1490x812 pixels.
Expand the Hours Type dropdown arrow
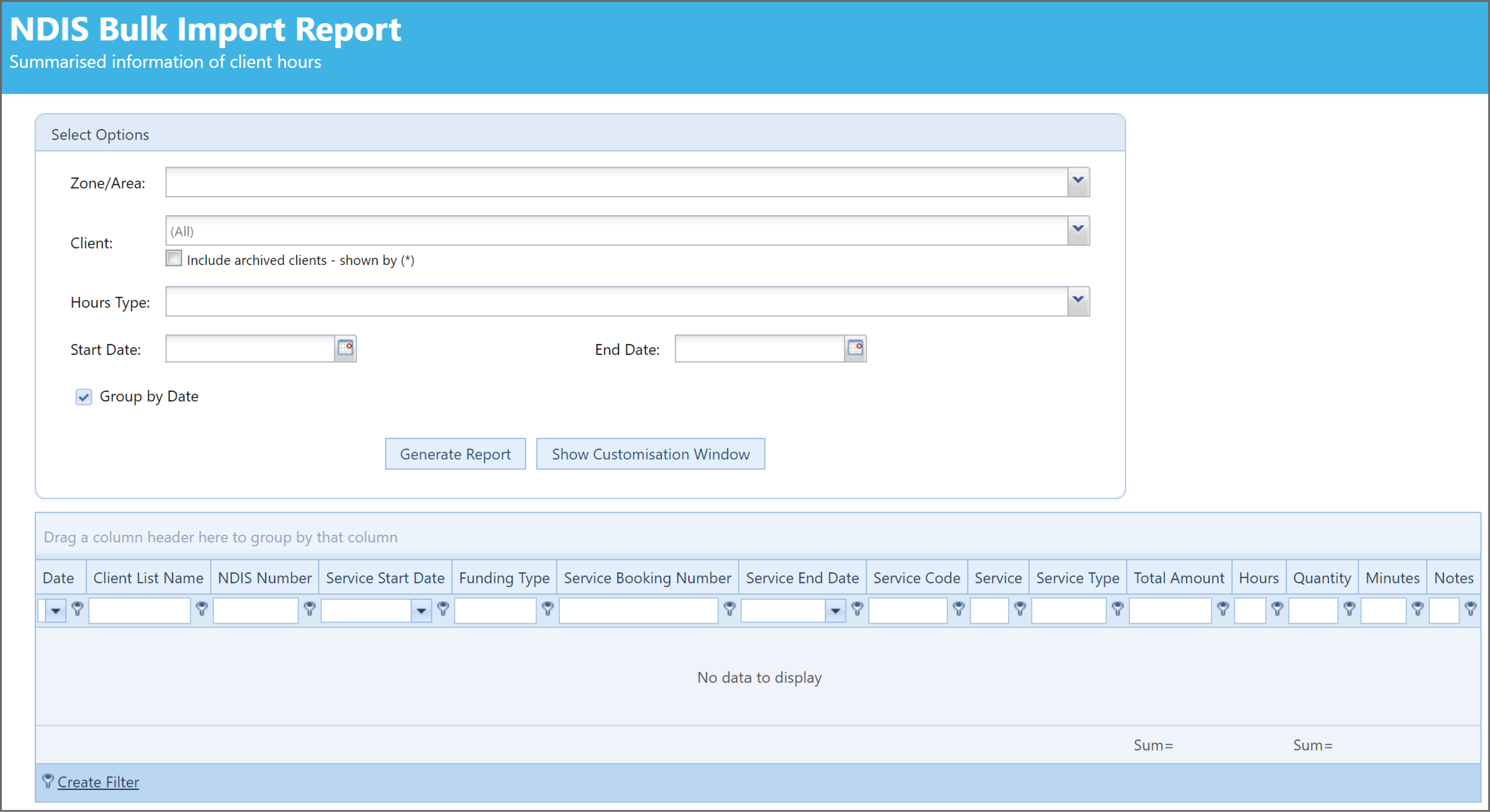click(x=1078, y=301)
